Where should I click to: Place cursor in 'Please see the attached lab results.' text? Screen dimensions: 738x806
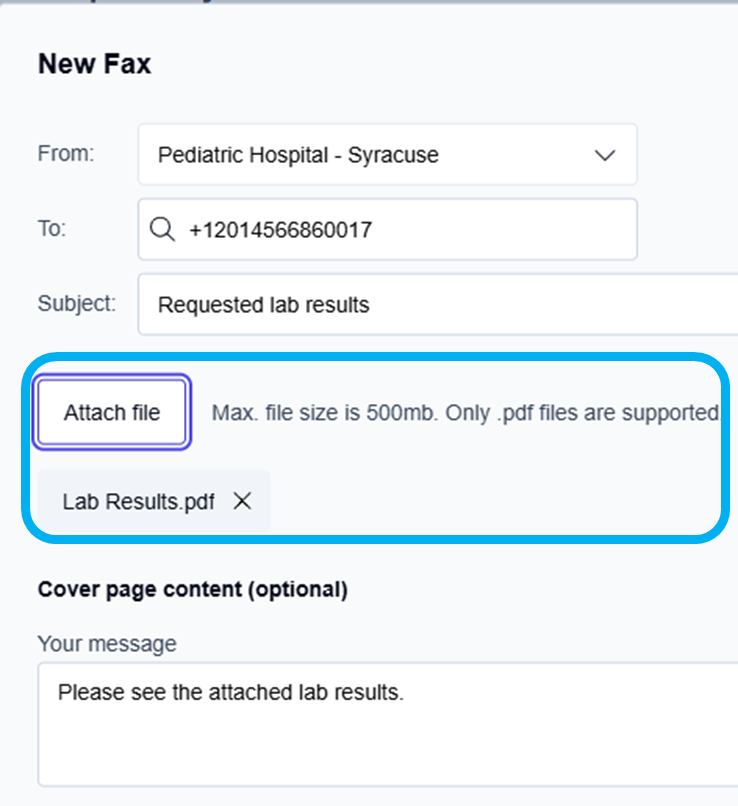coord(231,692)
